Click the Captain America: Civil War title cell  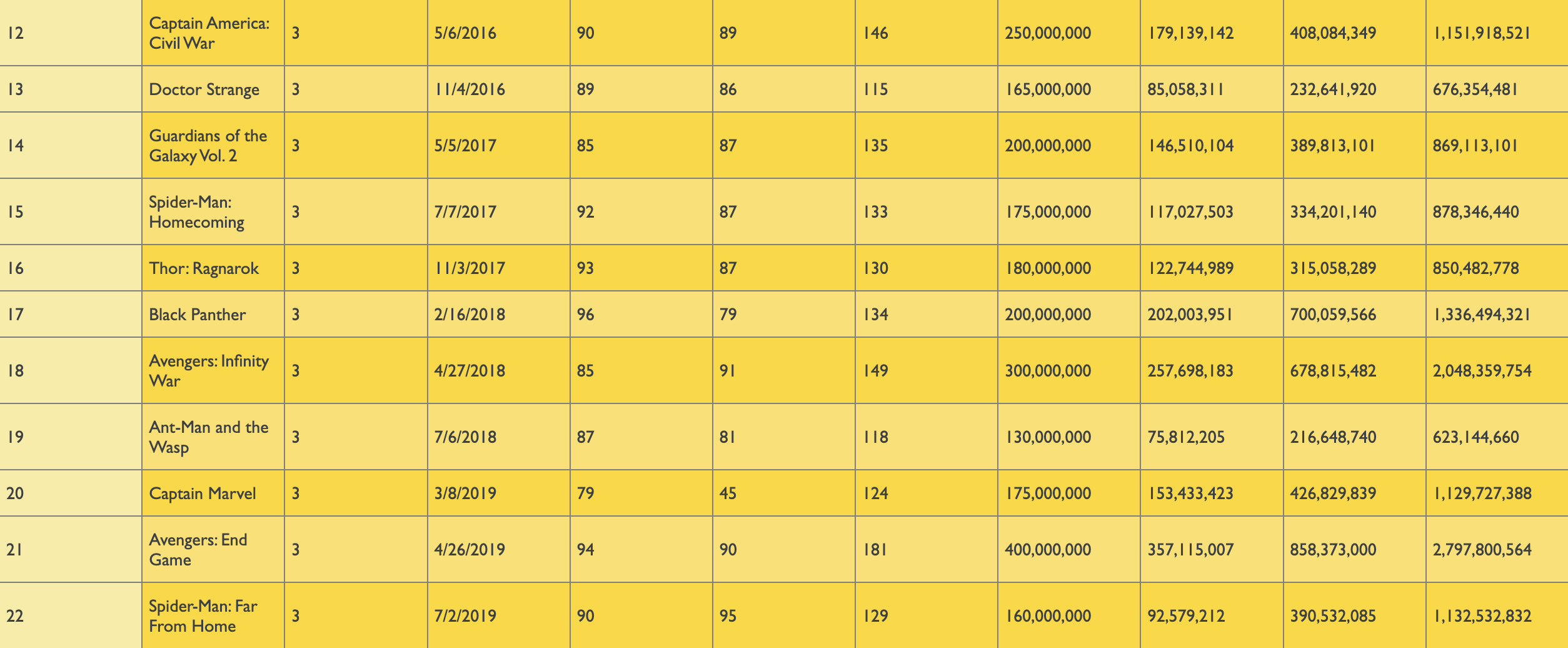[213, 33]
